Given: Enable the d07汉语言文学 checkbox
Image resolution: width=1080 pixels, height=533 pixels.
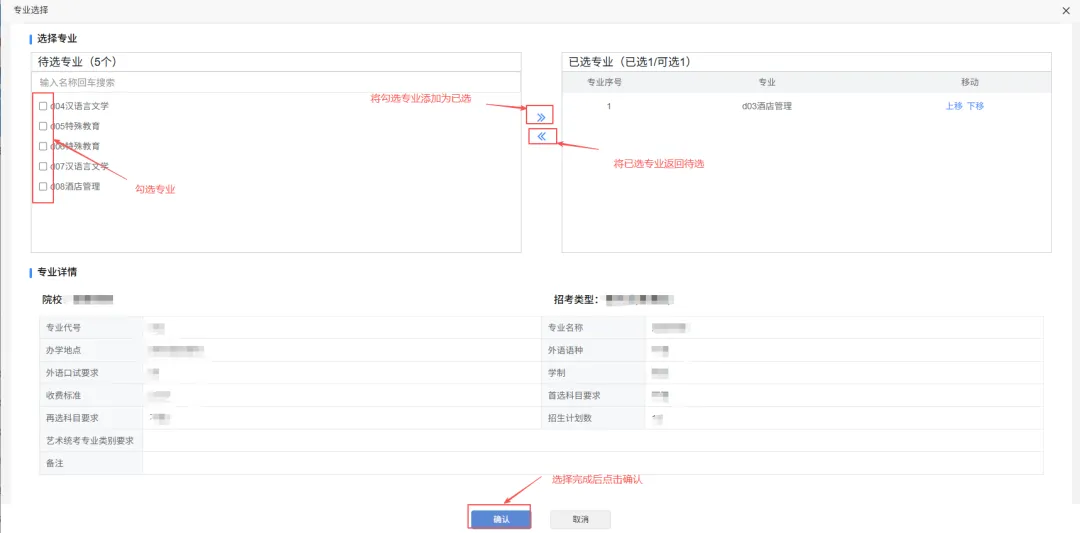Looking at the screenshot, I should [43, 166].
